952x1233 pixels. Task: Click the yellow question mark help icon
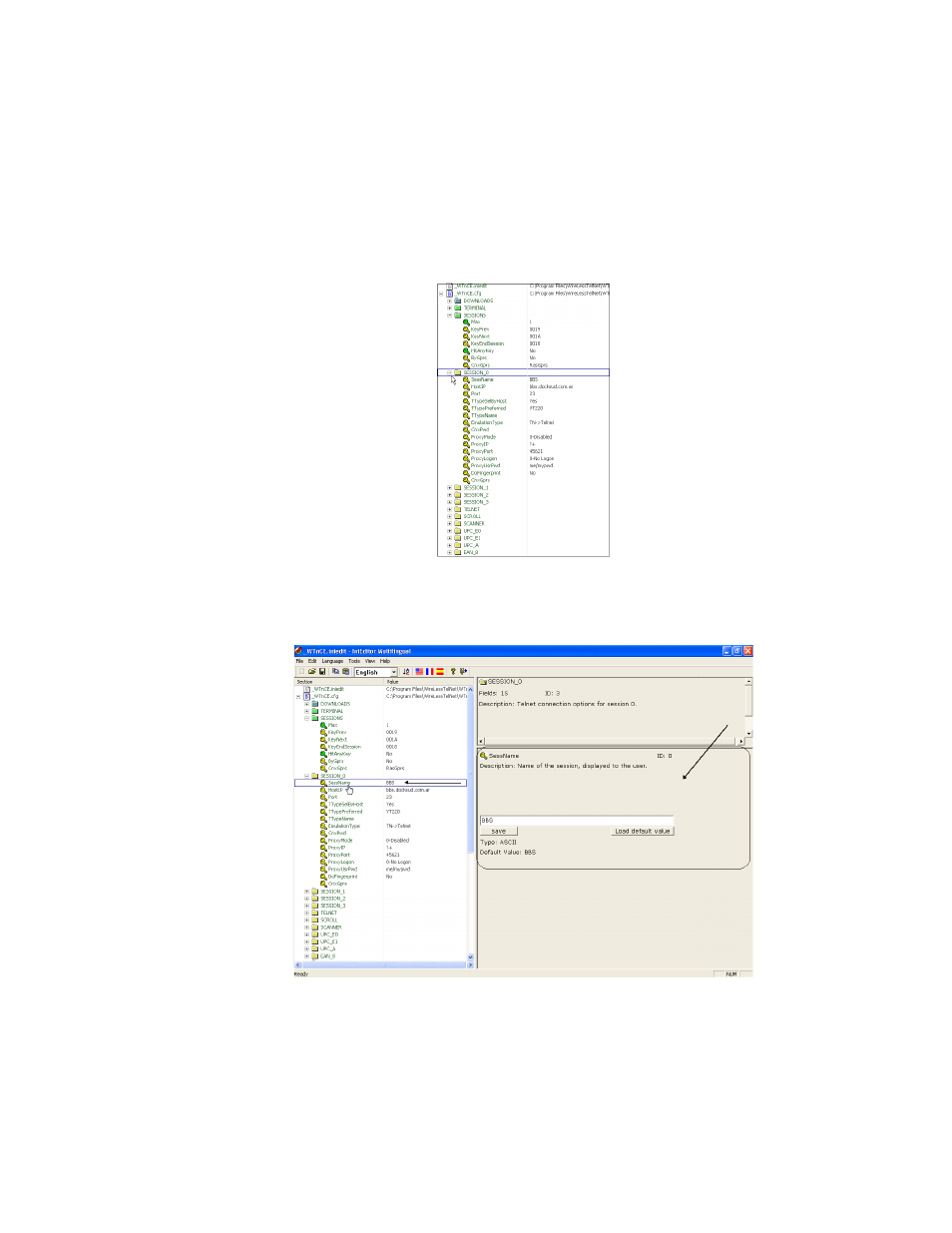[453, 672]
